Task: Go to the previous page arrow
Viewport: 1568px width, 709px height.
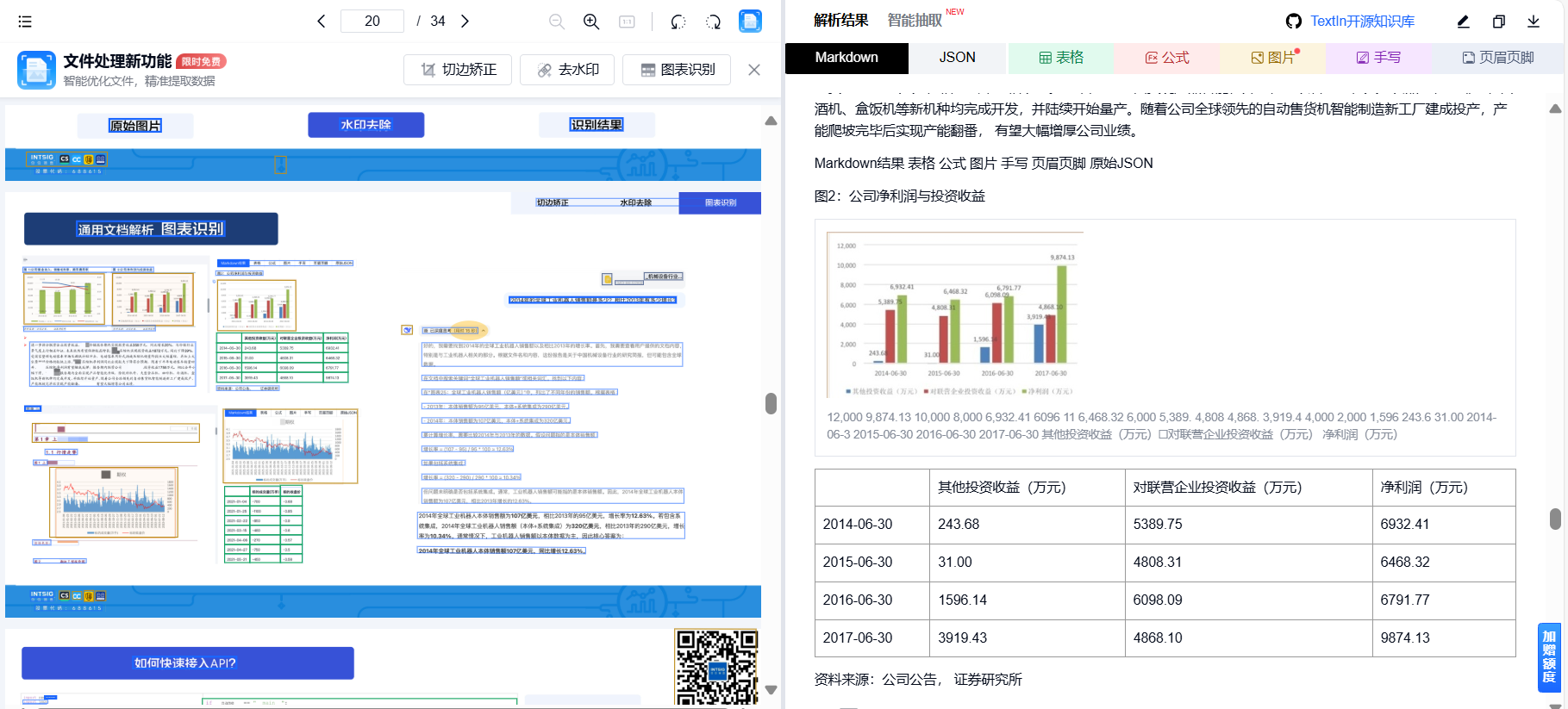Action: [x=322, y=22]
